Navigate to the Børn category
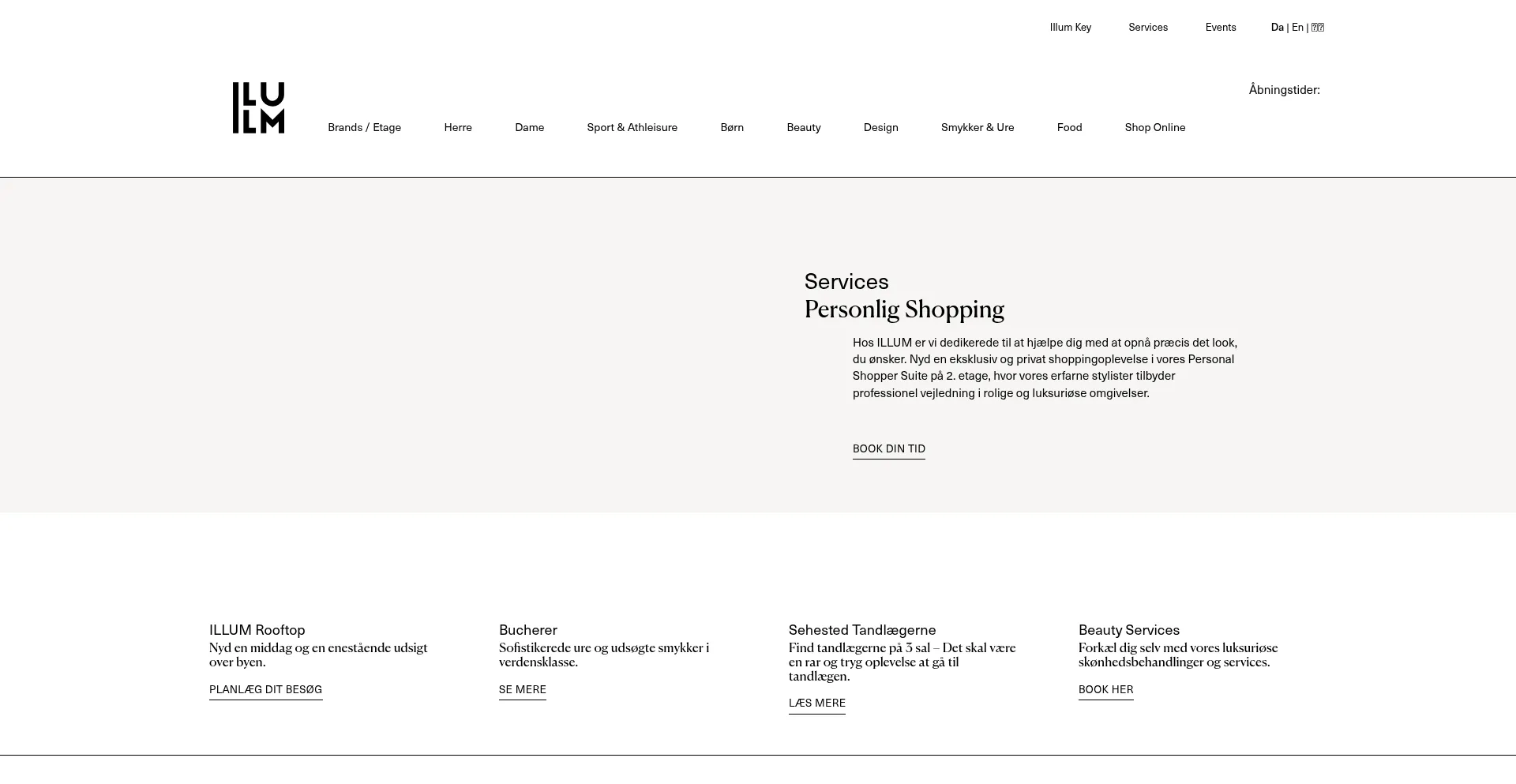This screenshot has width=1516, height=784. pyautogui.click(x=731, y=127)
